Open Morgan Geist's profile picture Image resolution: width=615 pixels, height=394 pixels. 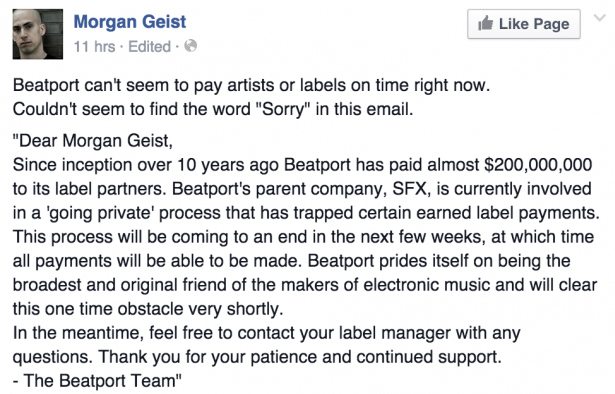pyautogui.click(x=38, y=34)
